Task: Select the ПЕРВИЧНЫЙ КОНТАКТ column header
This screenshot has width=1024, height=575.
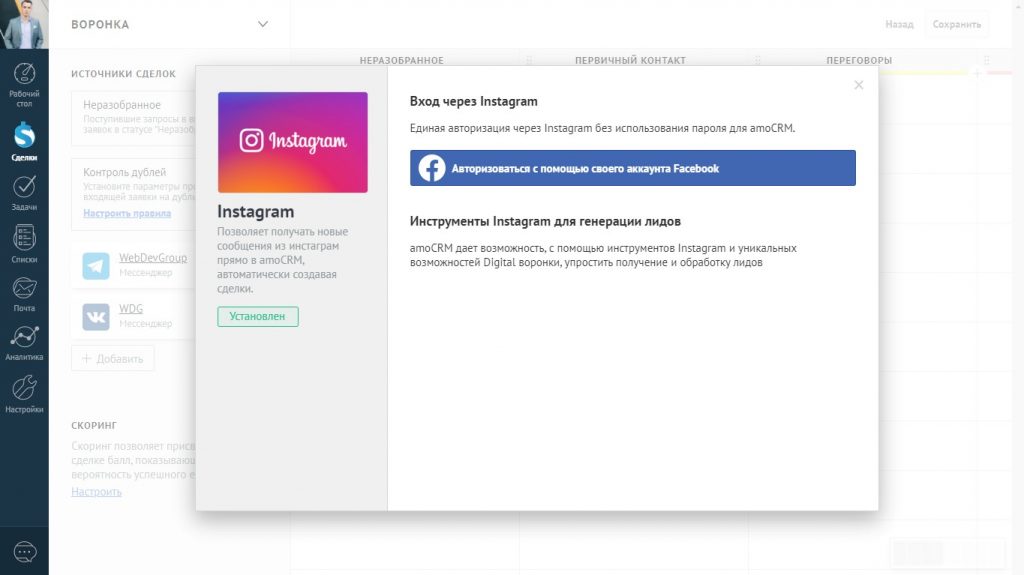Action: pos(630,60)
